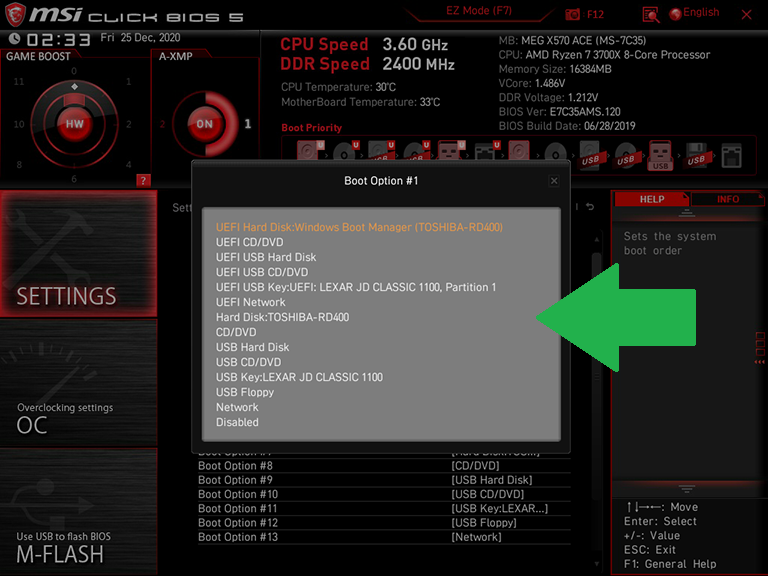Click highlighted USB key boot priority icon
Viewport: 768px width, 576px height.
pos(660,155)
